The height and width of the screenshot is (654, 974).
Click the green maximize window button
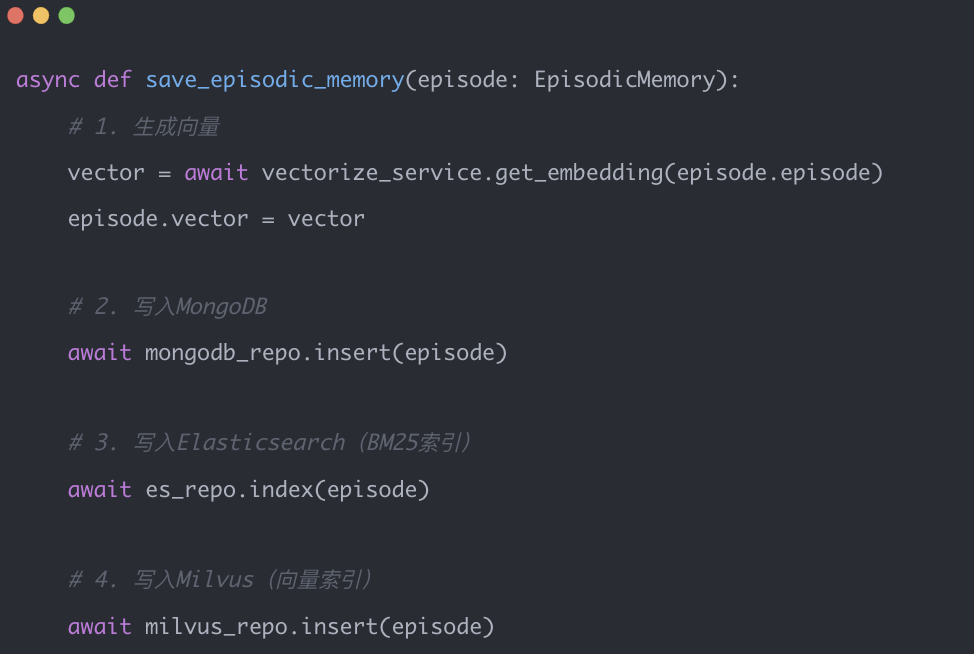[x=66, y=15]
